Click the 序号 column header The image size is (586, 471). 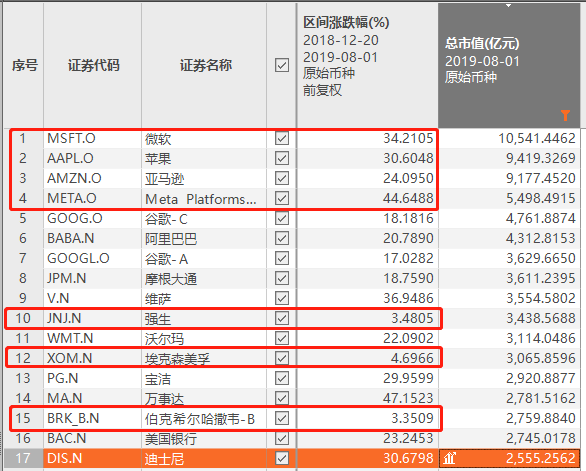24,65
